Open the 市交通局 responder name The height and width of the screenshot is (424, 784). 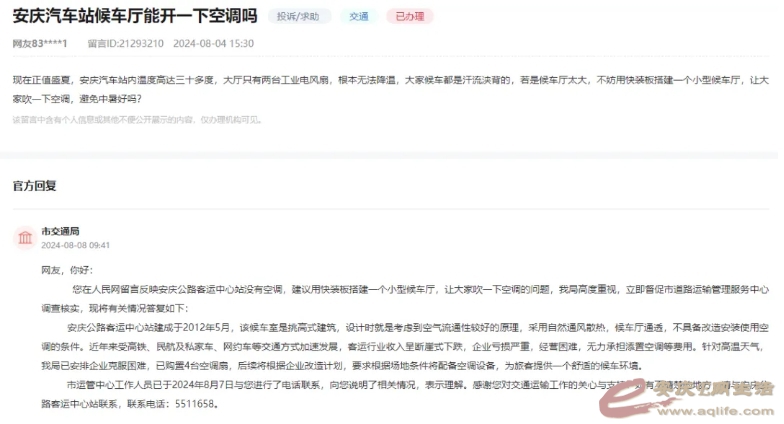tap(60, 230)
